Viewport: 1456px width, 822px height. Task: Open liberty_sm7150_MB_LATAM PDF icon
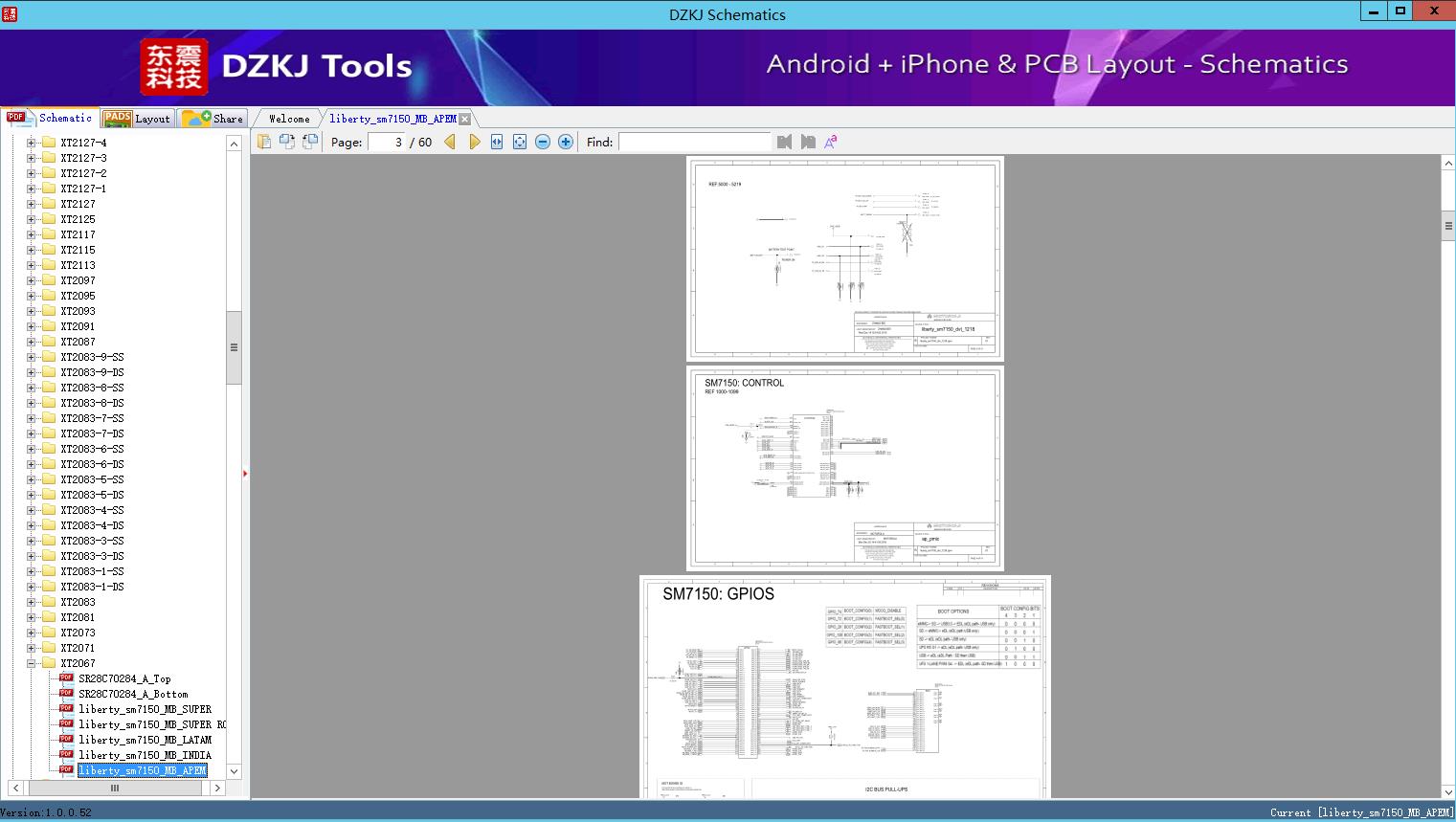pos(66,739)
